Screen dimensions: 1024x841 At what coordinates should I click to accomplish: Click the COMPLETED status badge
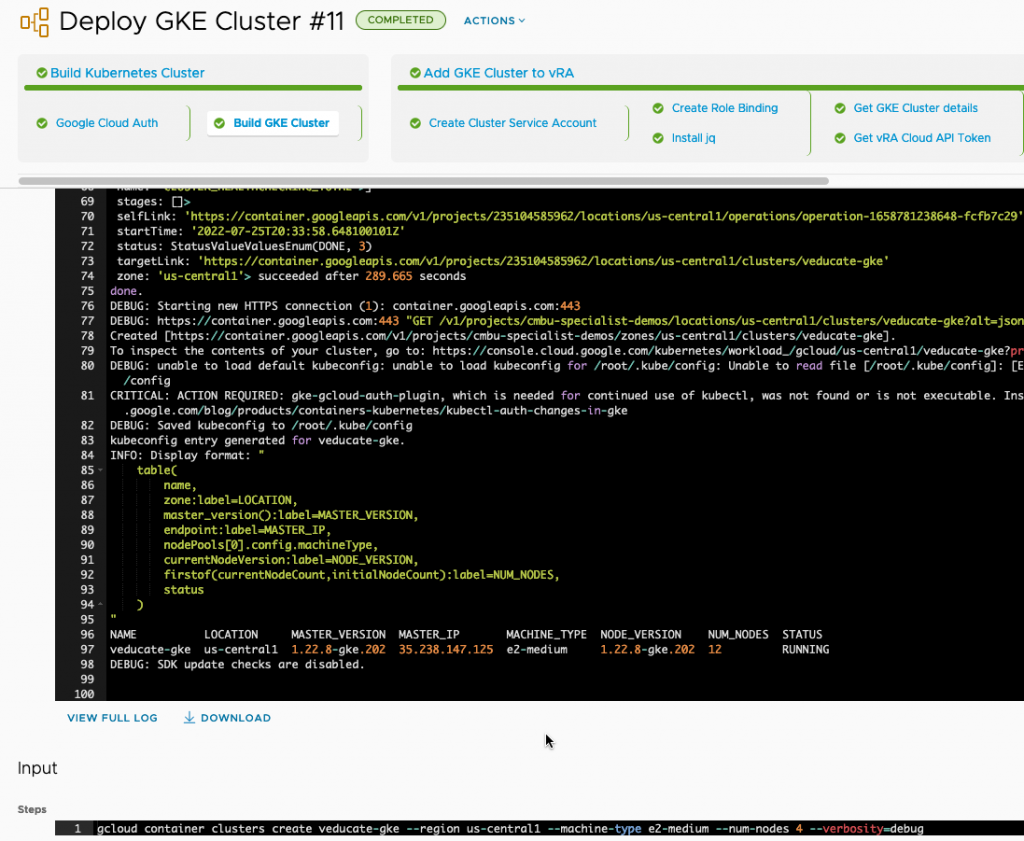(400, 20)
